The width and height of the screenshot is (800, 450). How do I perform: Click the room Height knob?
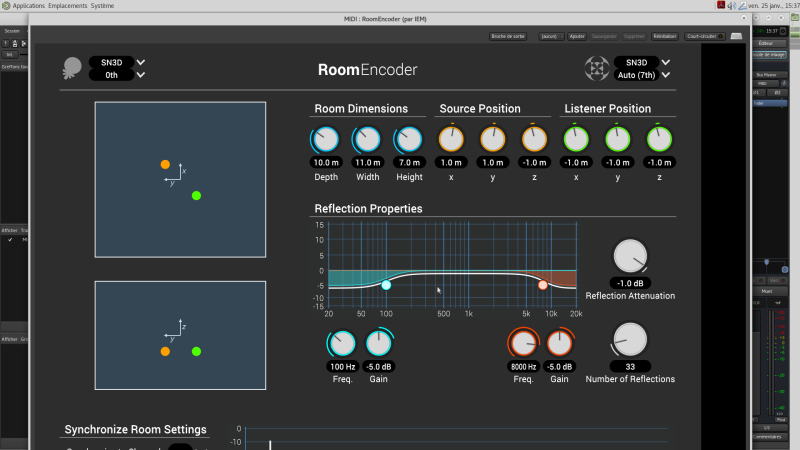409,139
